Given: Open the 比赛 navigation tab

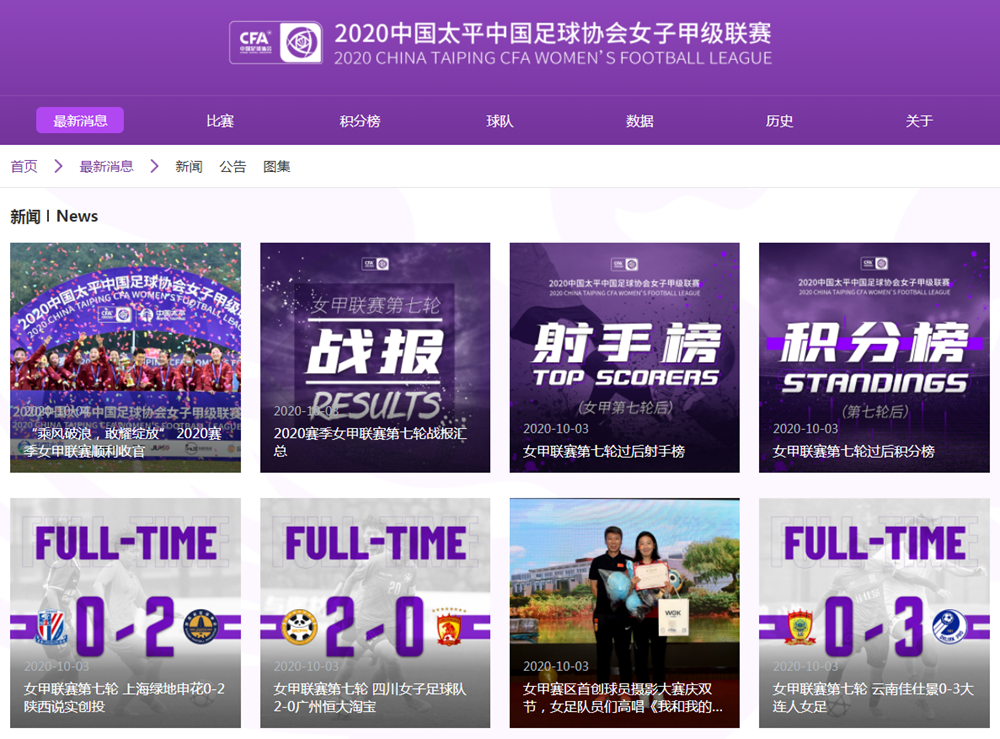Looking at the screenshot, I should pyautogui.click(x=220, y=121).
